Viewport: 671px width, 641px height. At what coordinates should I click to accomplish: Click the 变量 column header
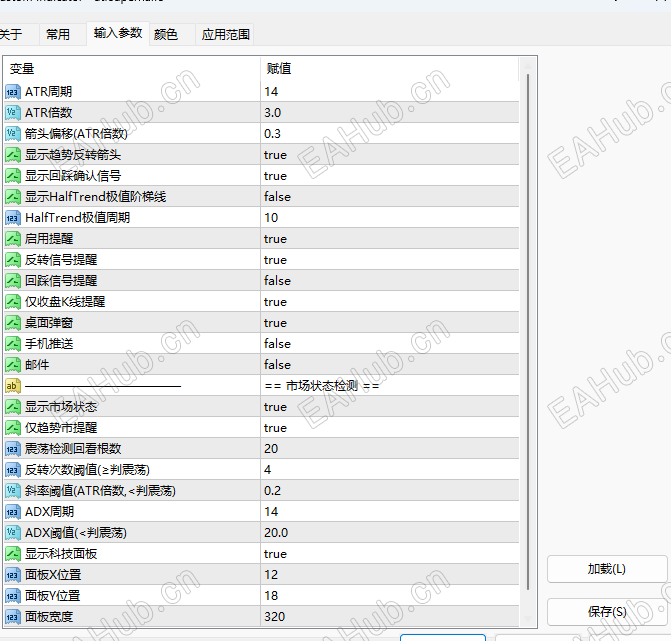point(132,68)
